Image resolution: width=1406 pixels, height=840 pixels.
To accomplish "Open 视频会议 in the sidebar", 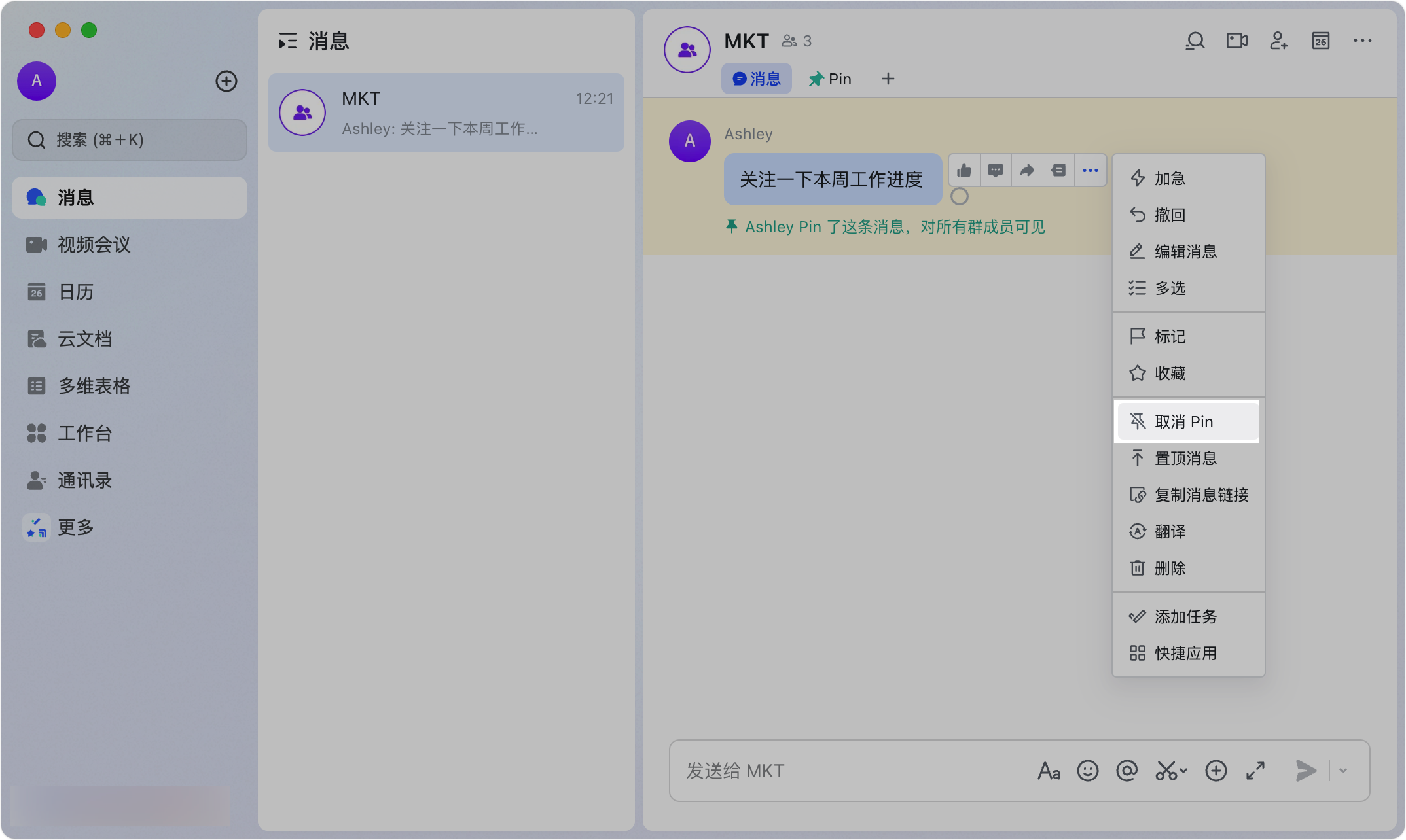I will [130, 245].
